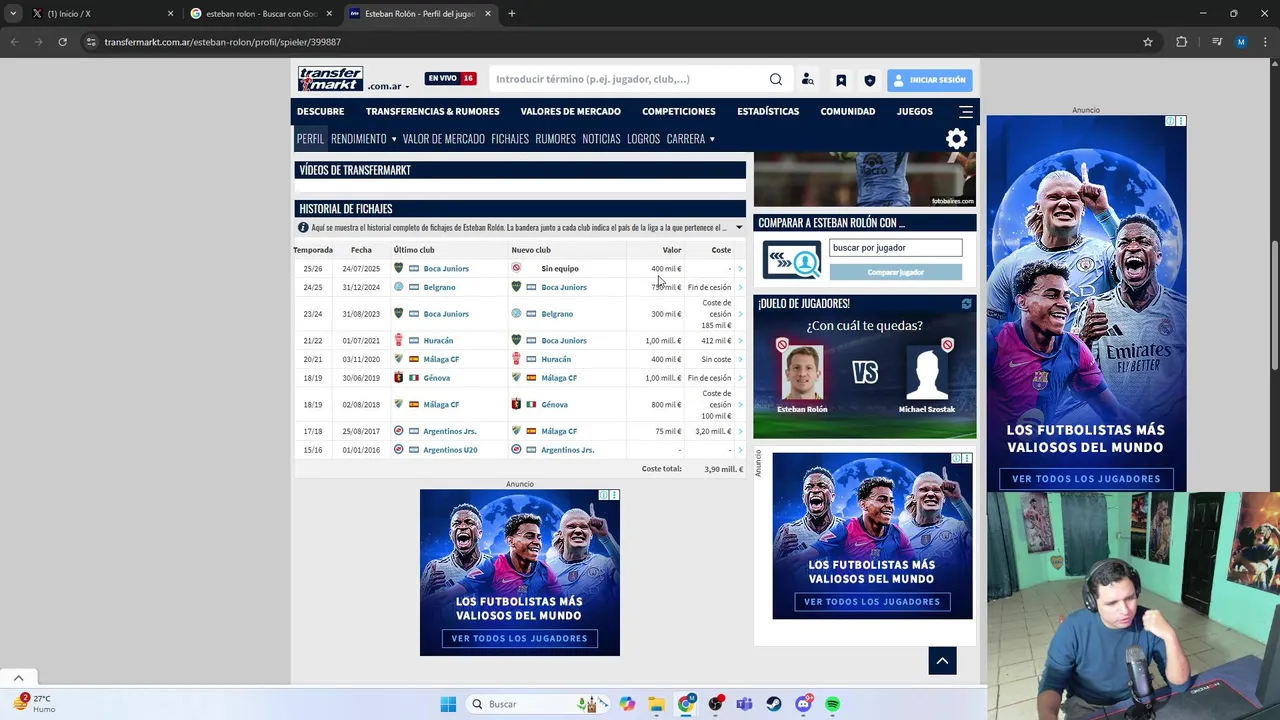
Task: Open File Explorer from the taskbar
Action: point(657,704)
